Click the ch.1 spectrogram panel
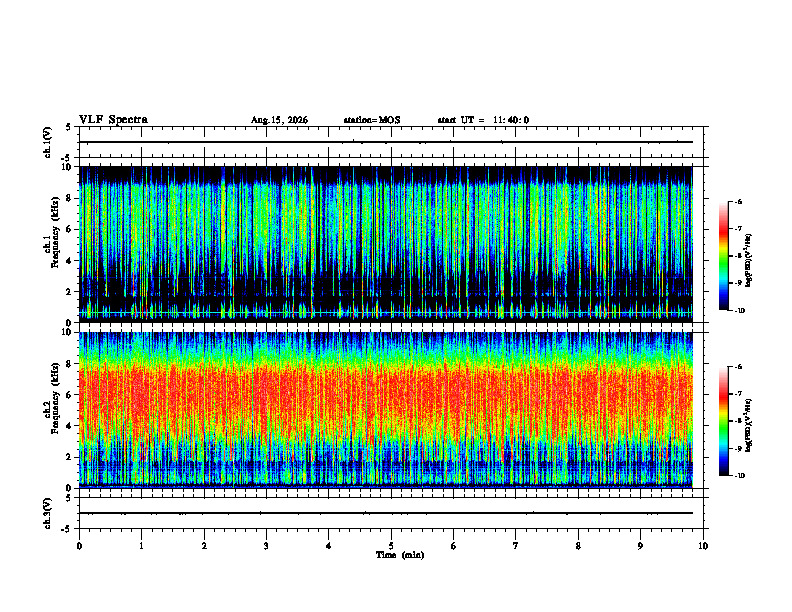Image resolution: width=792 pixels, height=612 pixels. (x=386, y=244)
